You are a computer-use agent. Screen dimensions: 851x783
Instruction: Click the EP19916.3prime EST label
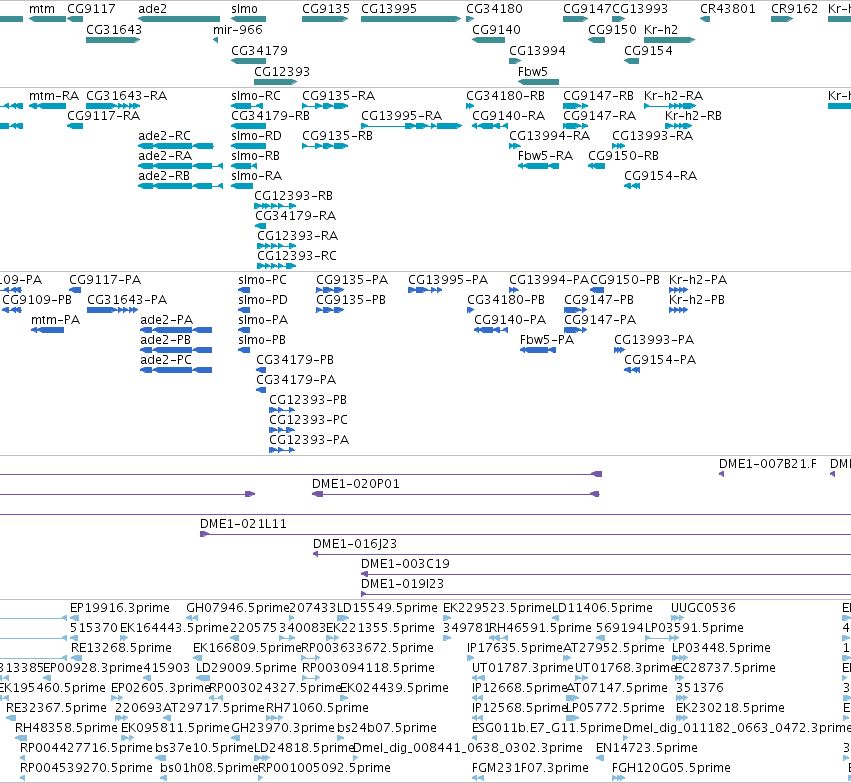[x=119, y=608]
